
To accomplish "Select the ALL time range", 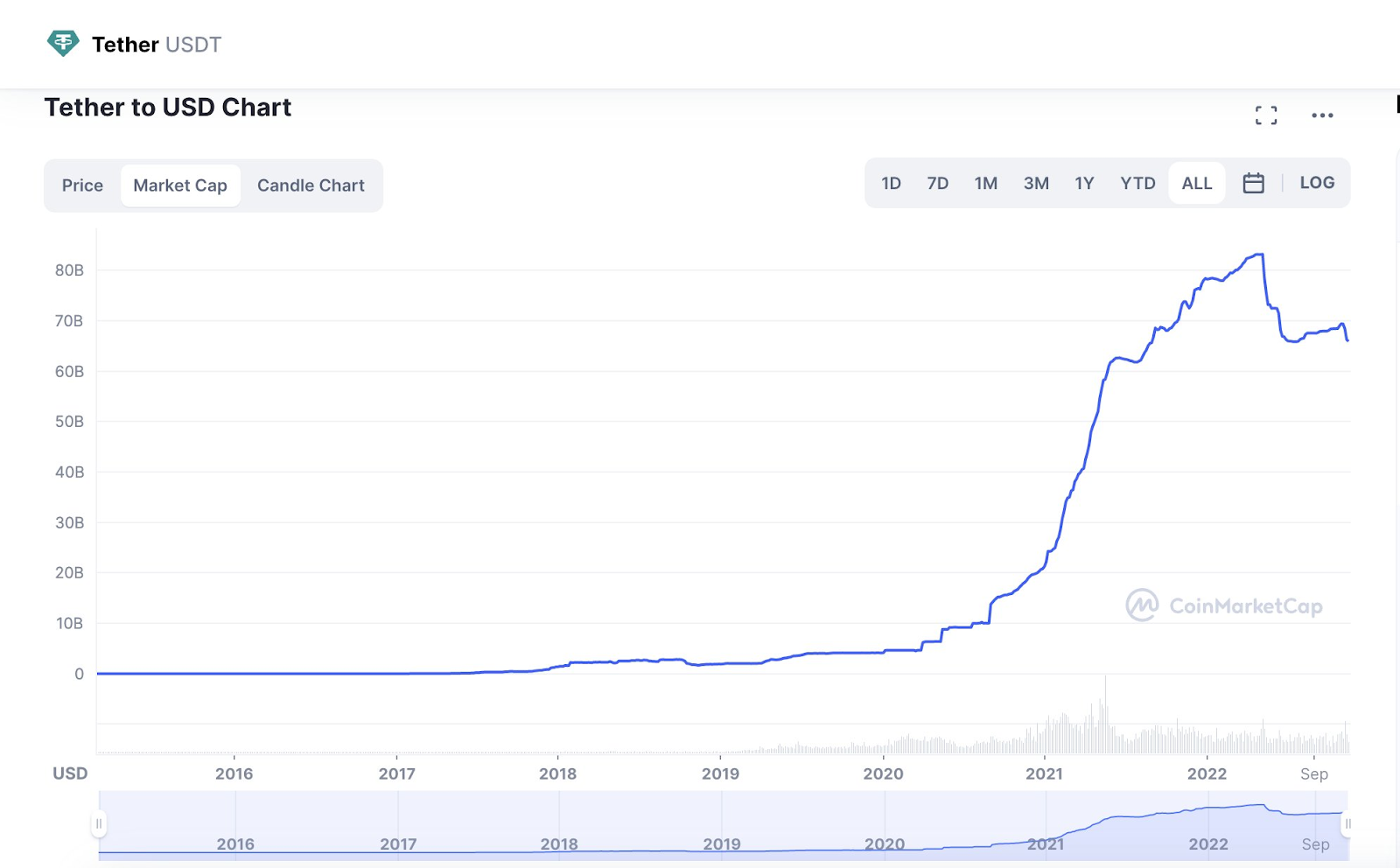I will click(x=1197, y=183).
